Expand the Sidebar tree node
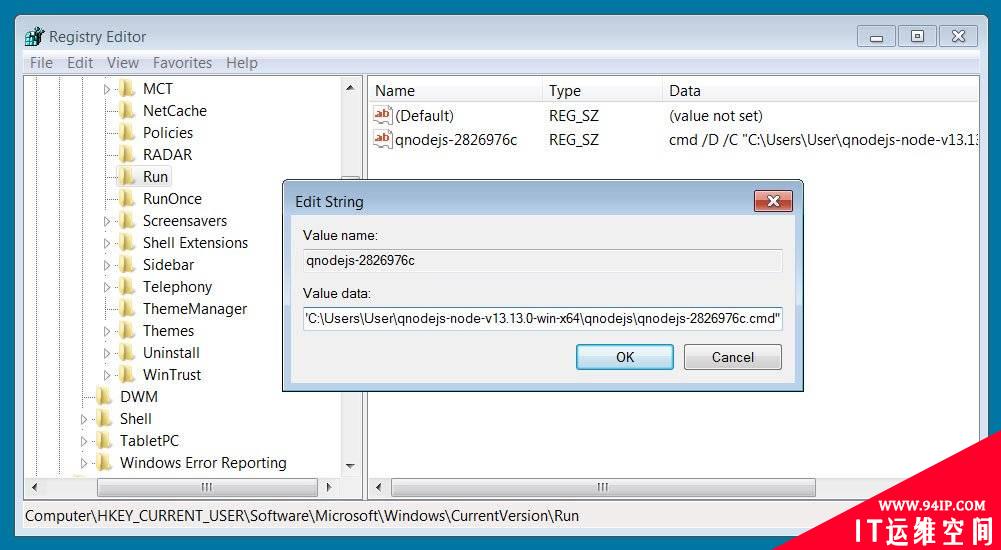The height and width of the screenshot is (550, 1001). pyautogui.click(x=107, y=265)
